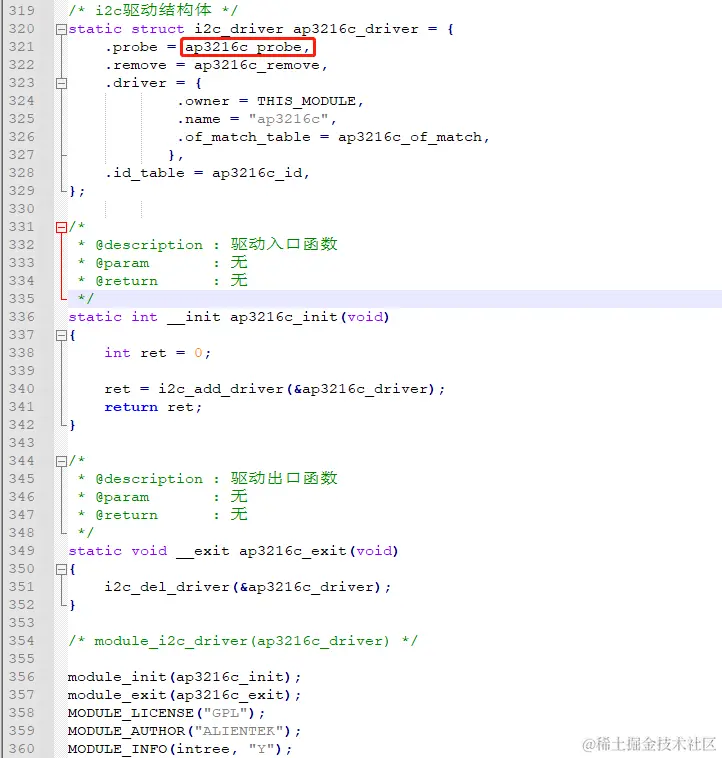Click ap3216c_of_match on line 326

(410, 137)
